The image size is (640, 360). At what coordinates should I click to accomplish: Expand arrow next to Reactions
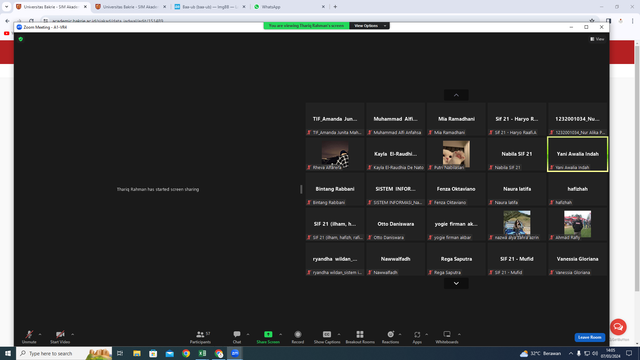pyautogui.click(x=400, y=334)
